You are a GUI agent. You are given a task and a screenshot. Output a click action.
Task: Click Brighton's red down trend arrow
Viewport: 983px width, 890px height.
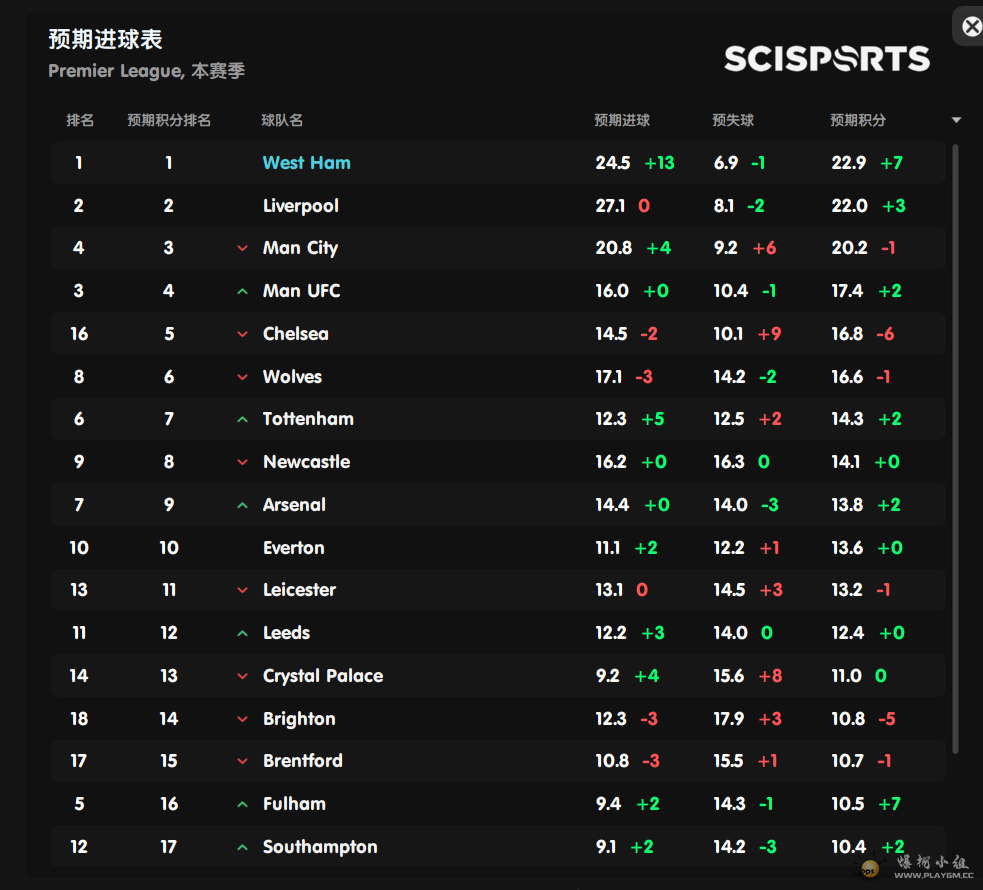pos(242,719)
